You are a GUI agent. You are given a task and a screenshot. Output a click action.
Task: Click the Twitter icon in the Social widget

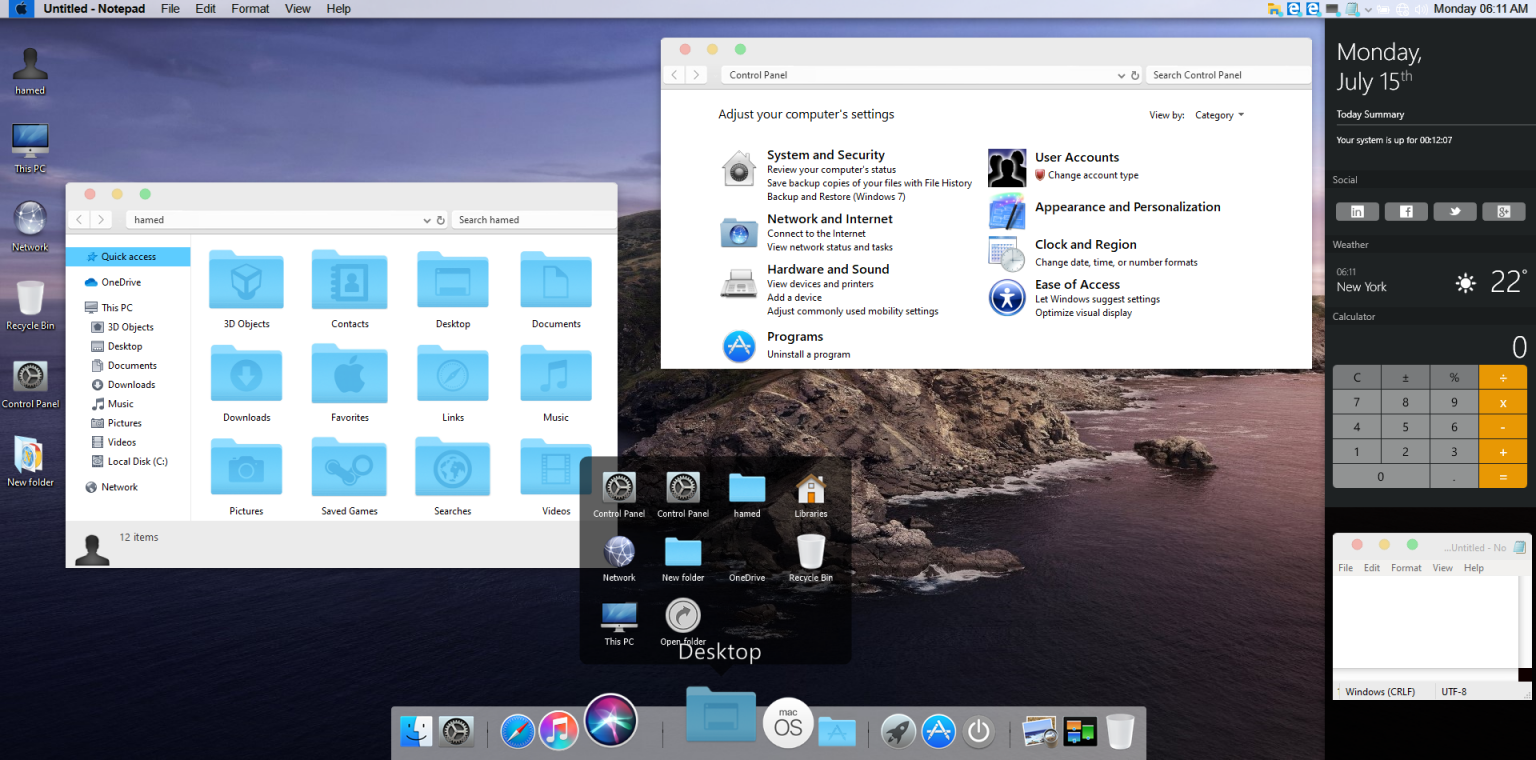[1455, 211]
